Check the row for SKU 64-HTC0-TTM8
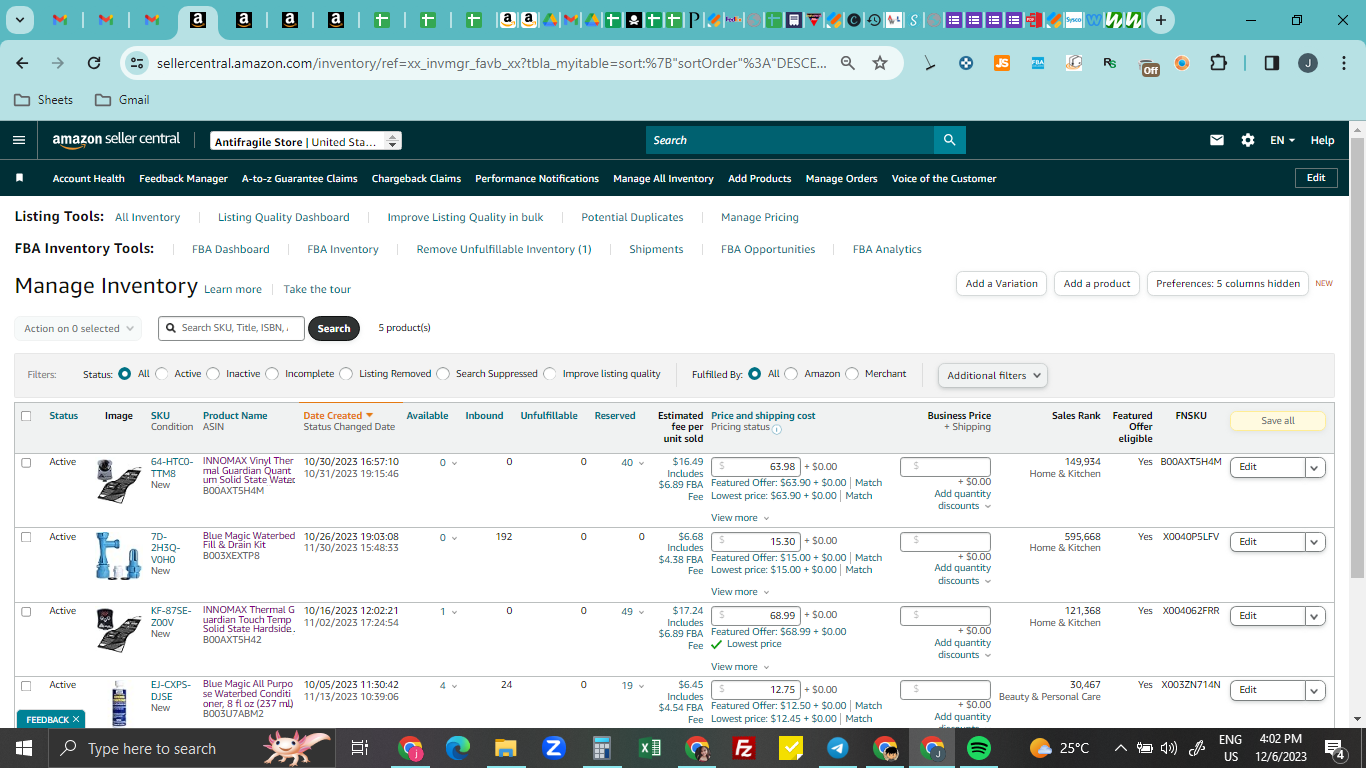 pos(26,463)
